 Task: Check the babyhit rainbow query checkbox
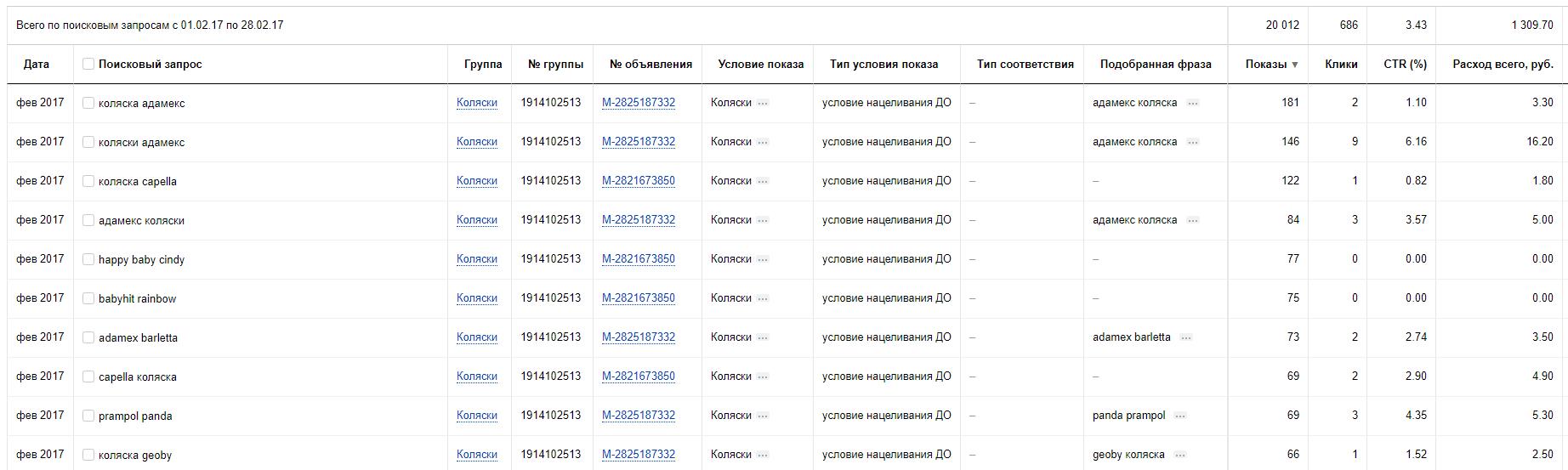88,298
